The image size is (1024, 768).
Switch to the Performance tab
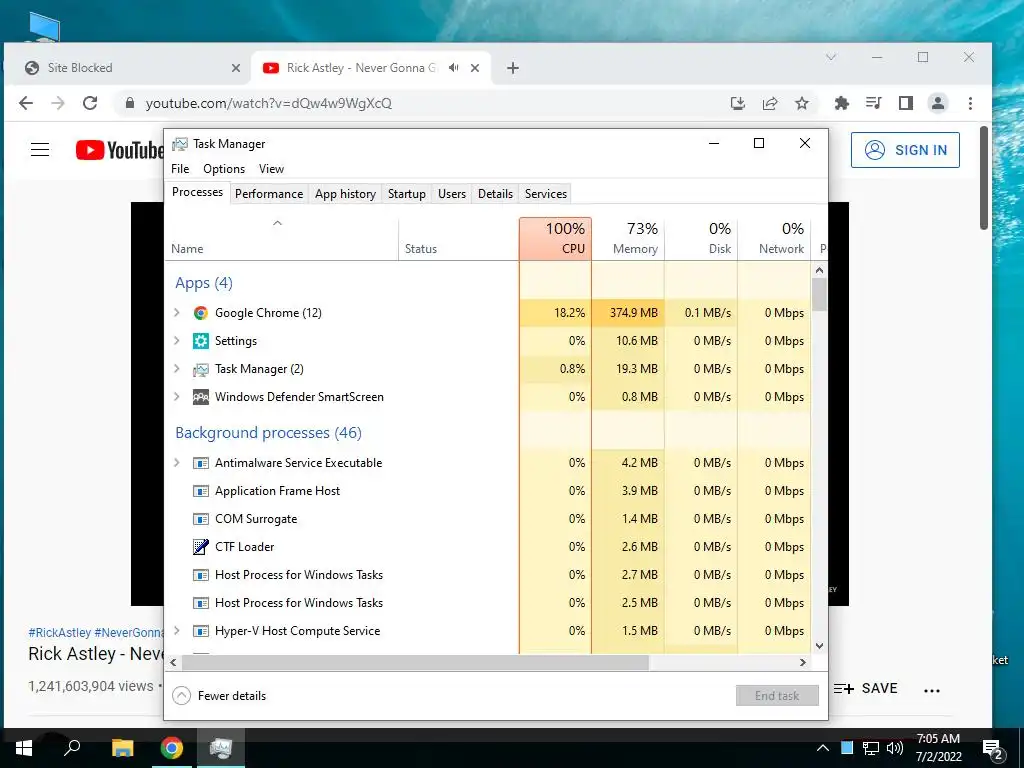coord(269,194)
